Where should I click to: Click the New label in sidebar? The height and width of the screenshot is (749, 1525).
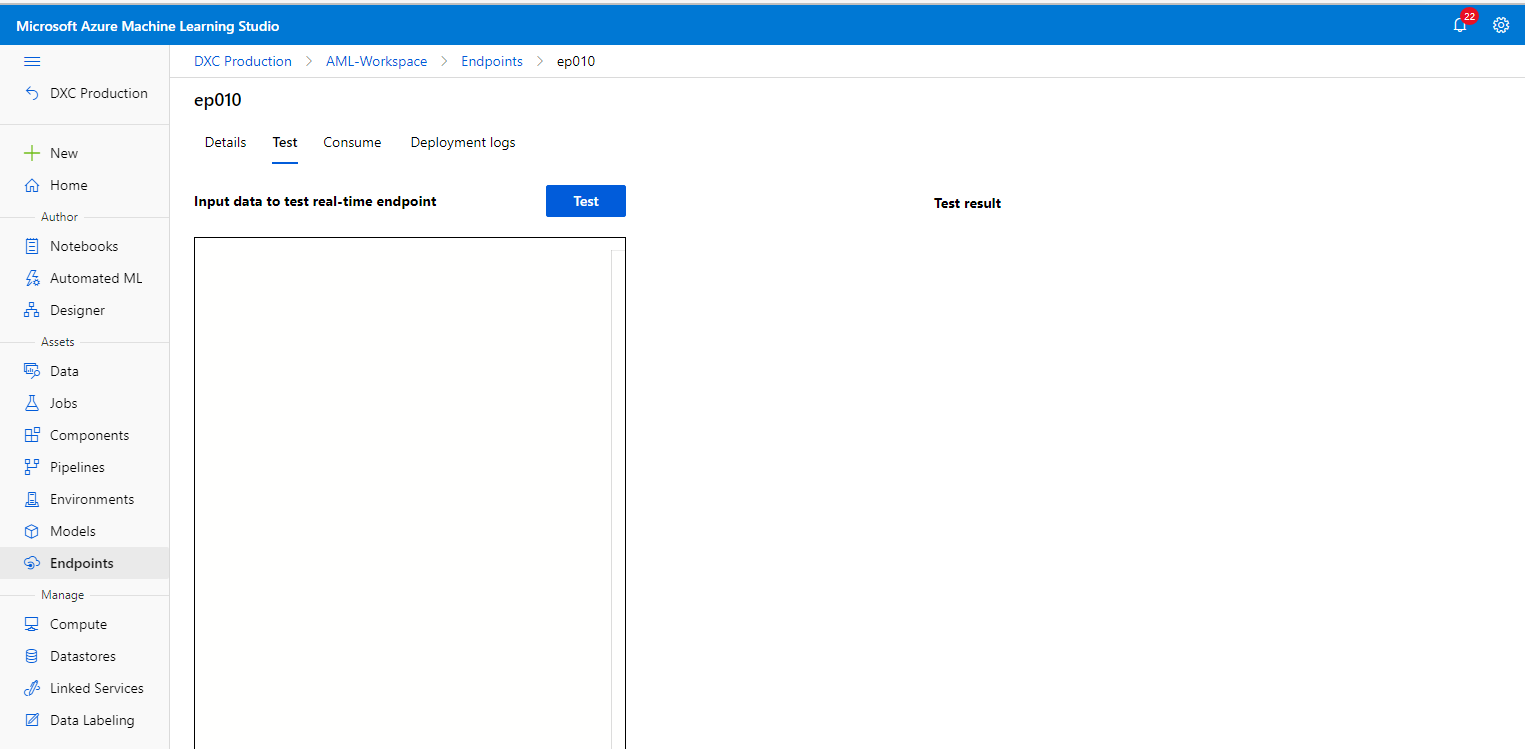tap(64, 153)
